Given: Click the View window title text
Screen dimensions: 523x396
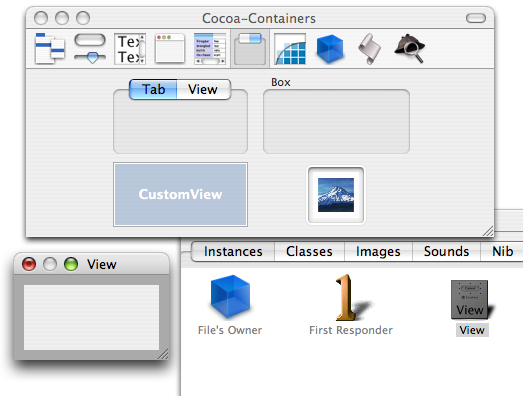Looking at the screenshot, I should [102, 265].
